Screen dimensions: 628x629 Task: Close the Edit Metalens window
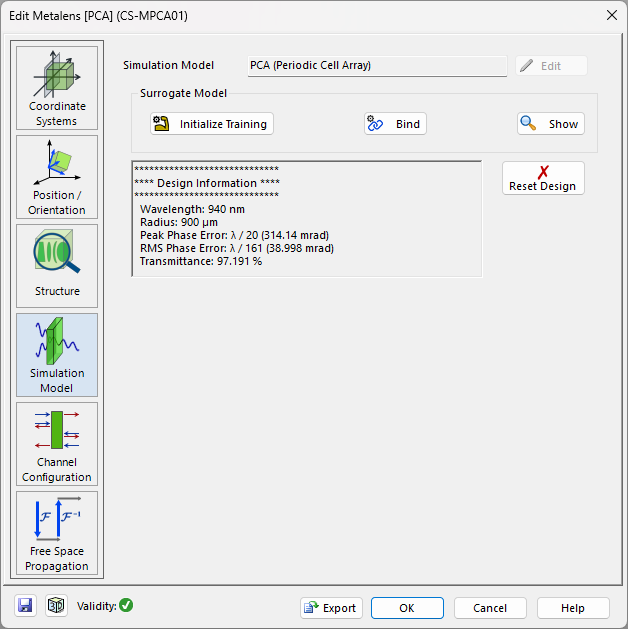pos(611,15)
